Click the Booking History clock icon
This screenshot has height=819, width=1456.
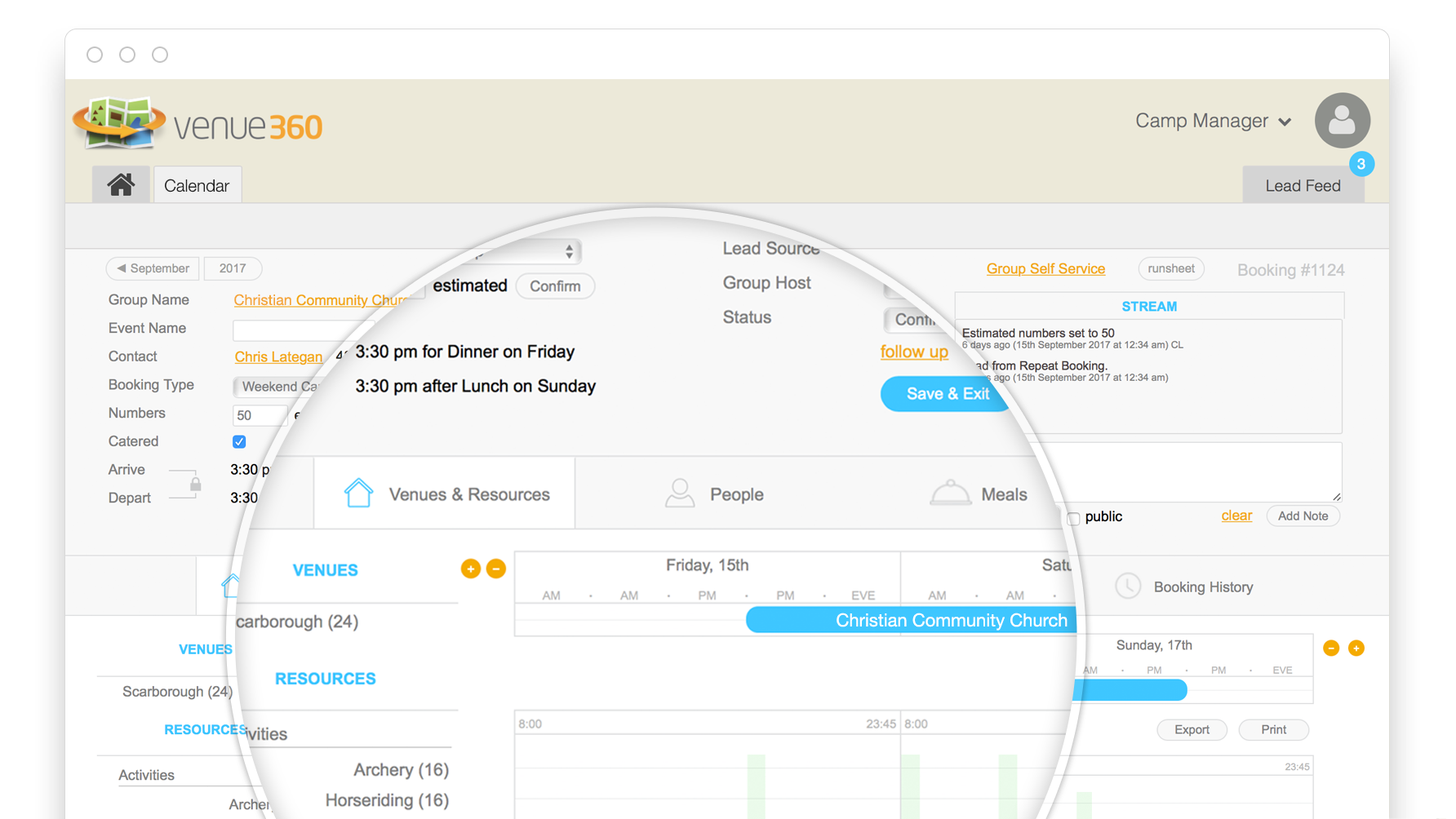(x=1128, y=587)
